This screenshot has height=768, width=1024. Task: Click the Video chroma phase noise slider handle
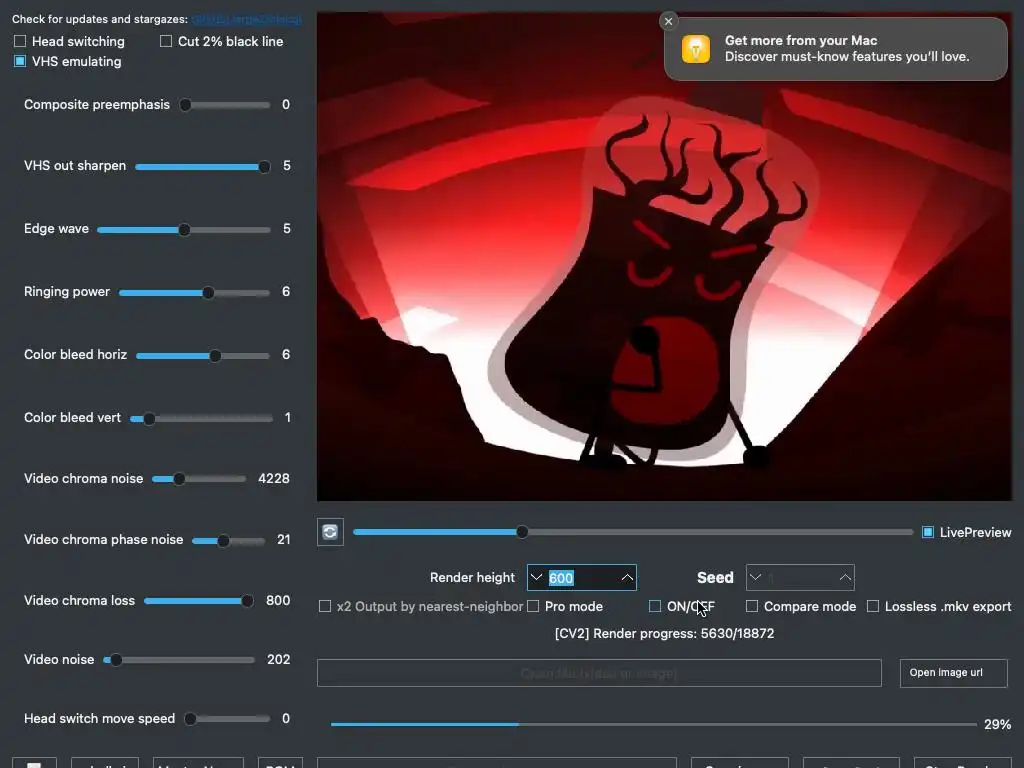click(x=223, y=541)
